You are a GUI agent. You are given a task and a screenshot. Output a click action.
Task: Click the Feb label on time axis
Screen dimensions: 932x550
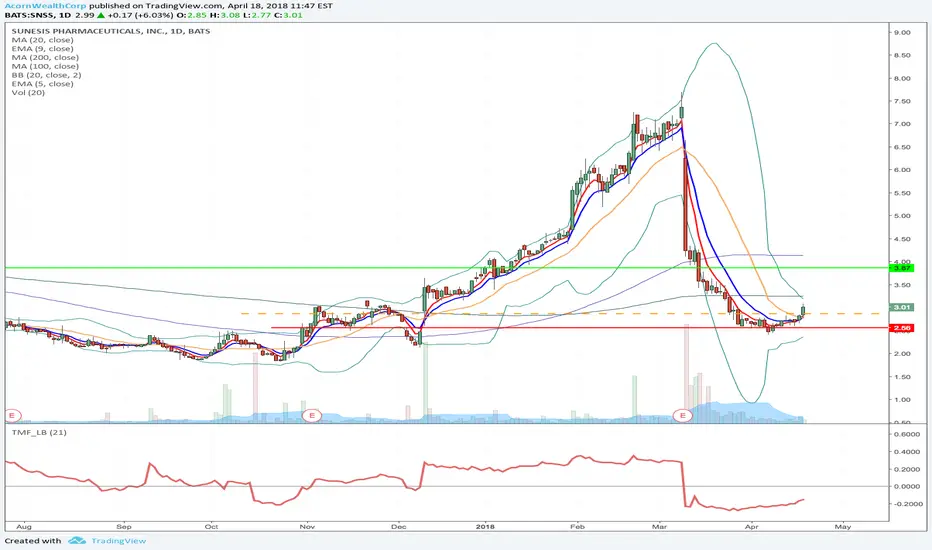pyautogui.click(x=577, y=526)
